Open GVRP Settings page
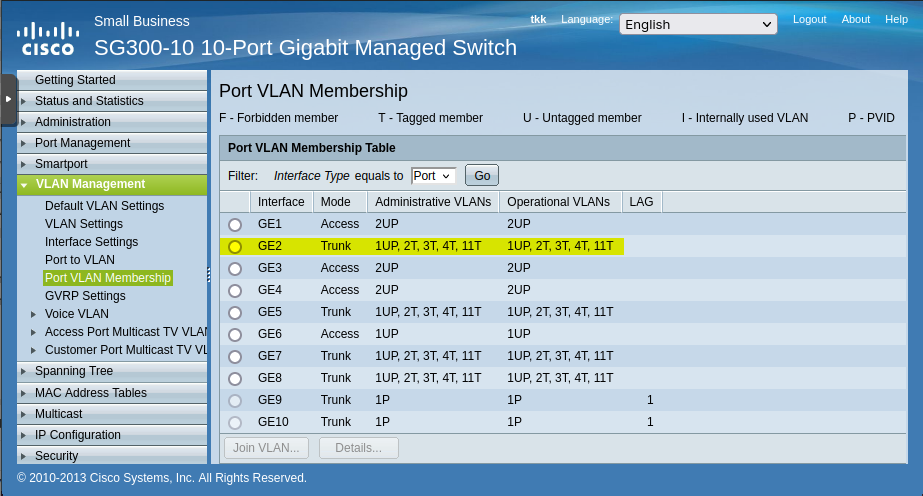This screenshot has width=923, height=496. pyautogui.click(x=85, y=296)
